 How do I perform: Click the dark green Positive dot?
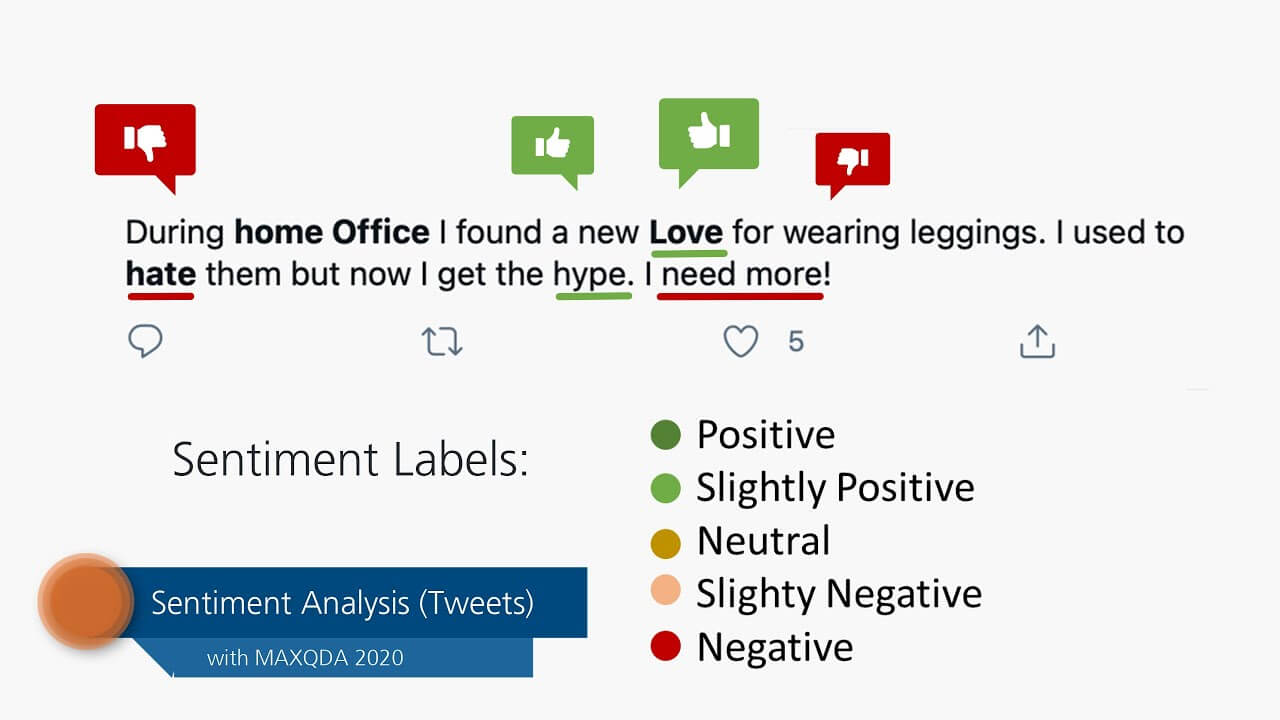tap(665, 435)
